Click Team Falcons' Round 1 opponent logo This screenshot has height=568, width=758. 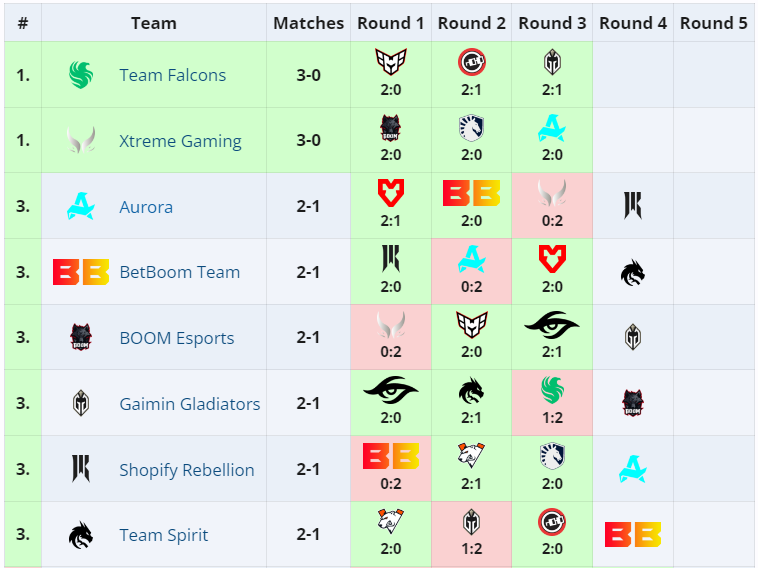coord(391,62)
